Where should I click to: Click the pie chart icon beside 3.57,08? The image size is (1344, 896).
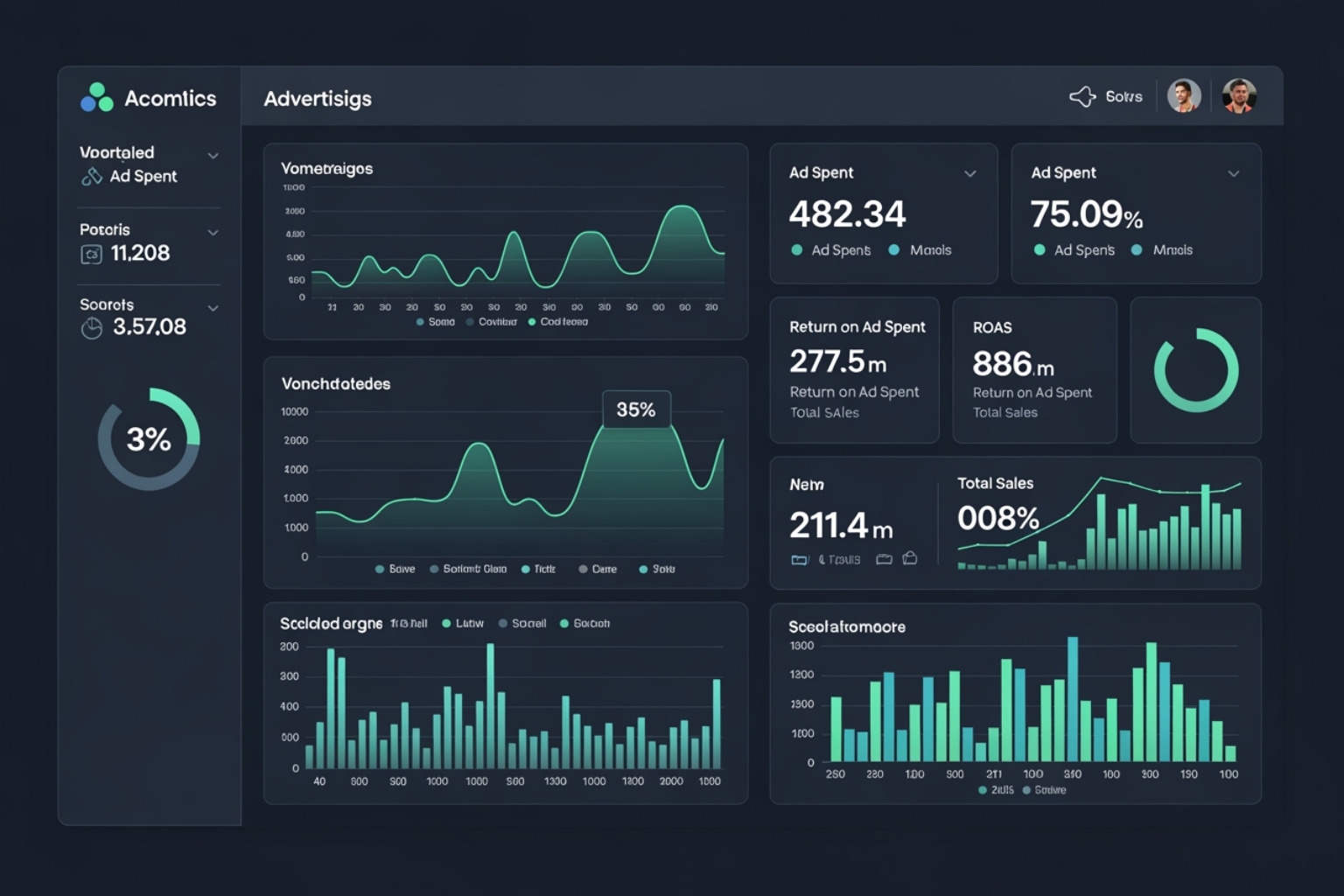coord(91,327)
